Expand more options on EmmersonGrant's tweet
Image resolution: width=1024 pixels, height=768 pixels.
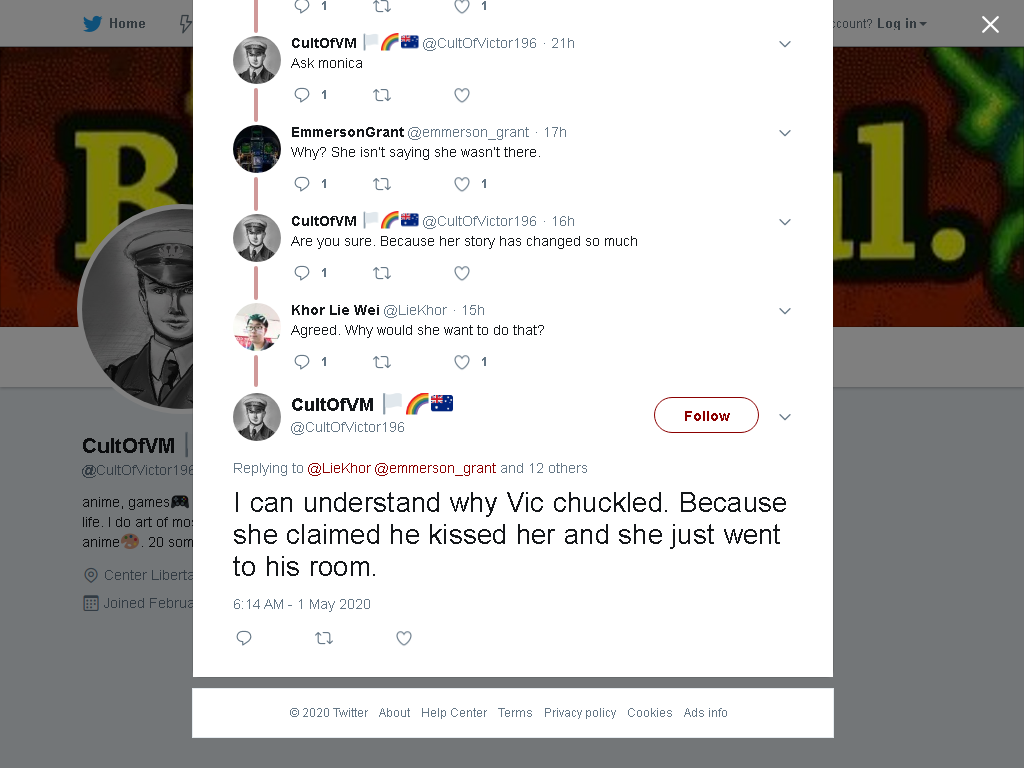click(x=785, y=133)
